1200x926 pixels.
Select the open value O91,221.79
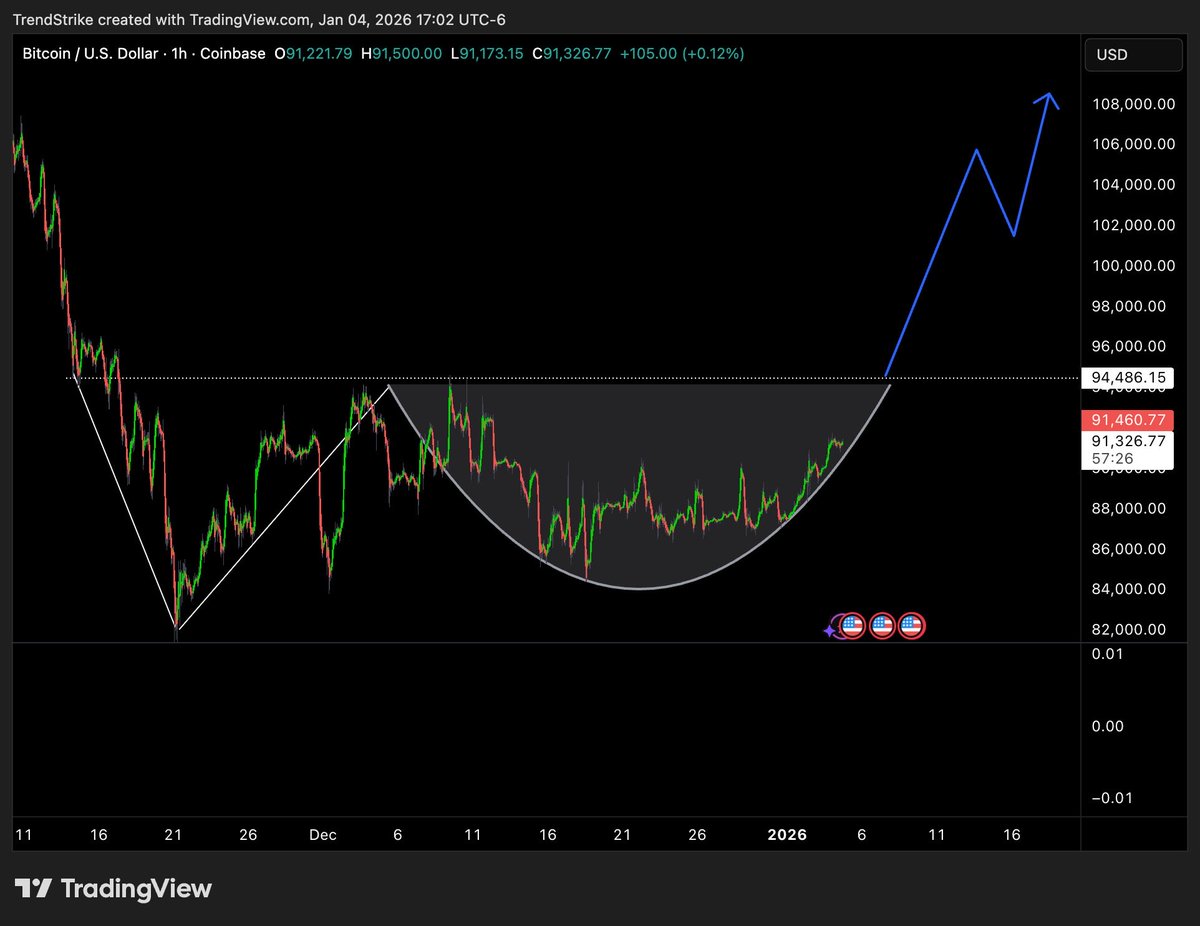tap(313, 54)
